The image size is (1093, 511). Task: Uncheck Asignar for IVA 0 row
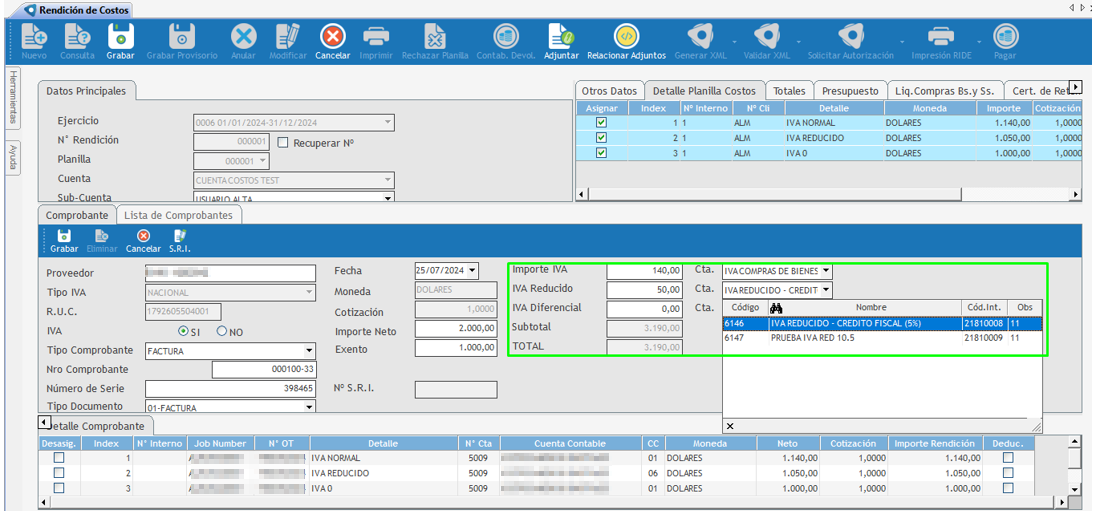coord(602,153)
